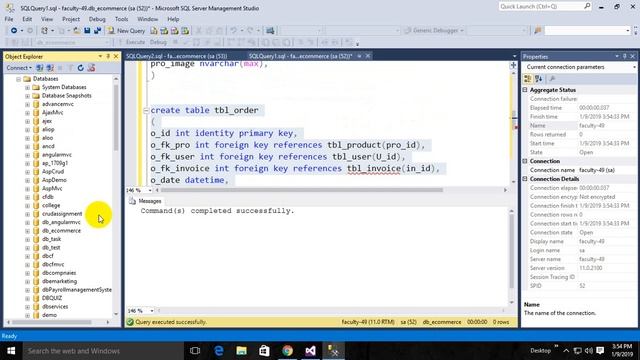Viewport: 640px width, 360px height.
Task: Click the single-disk Save icon
Action: tap(87, 31)
